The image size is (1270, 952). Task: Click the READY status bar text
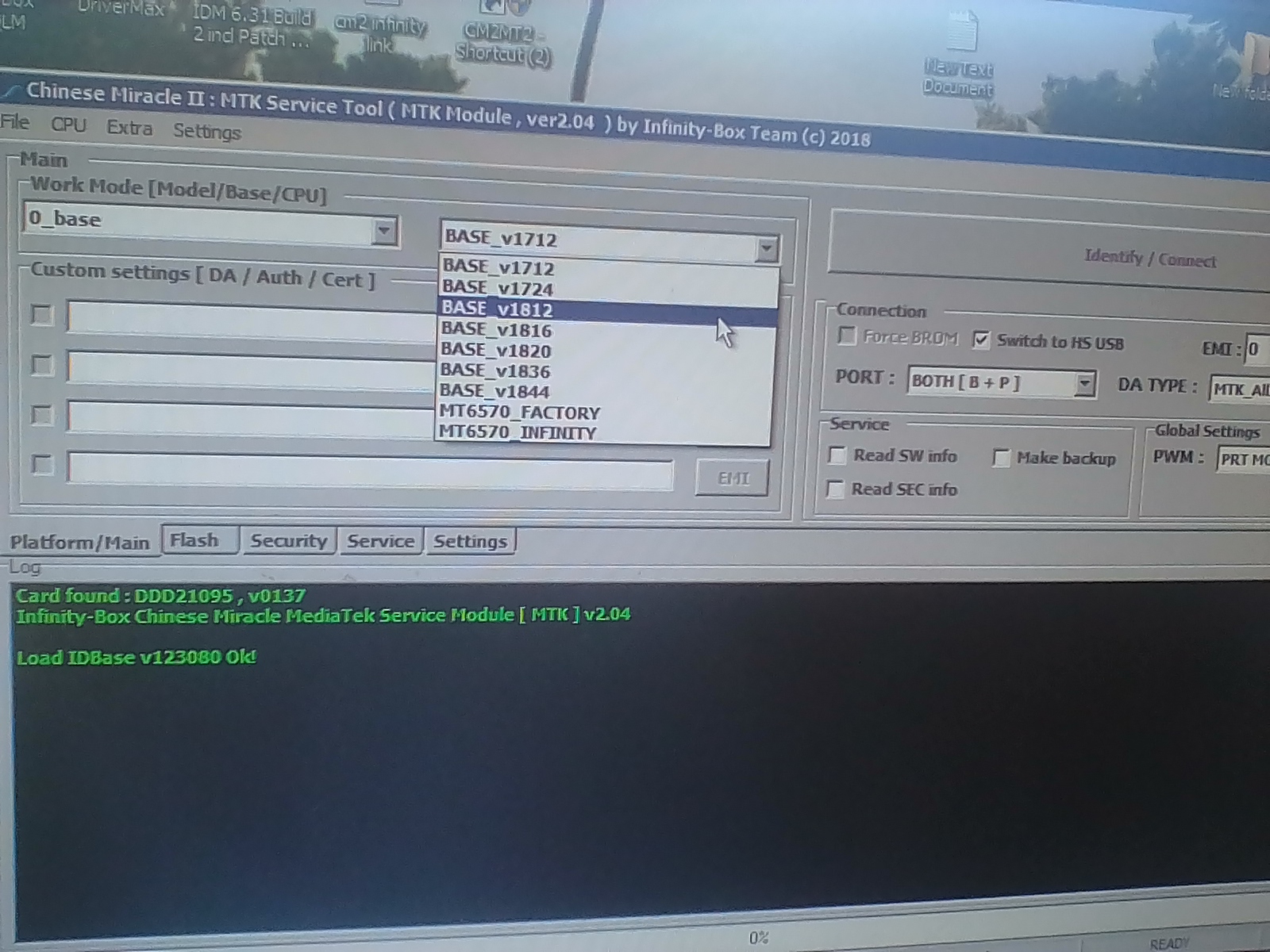click(1168, 943)
